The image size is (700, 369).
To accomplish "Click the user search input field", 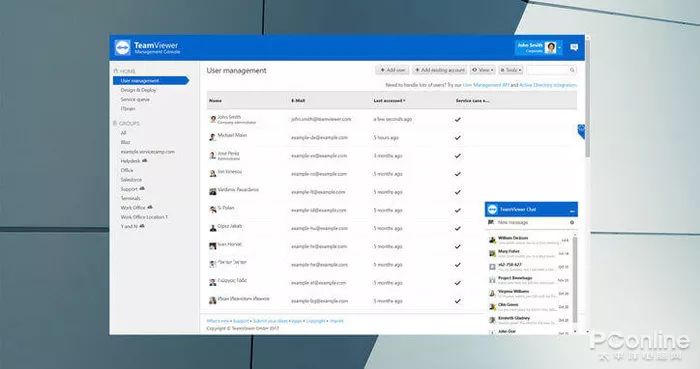I will tap(547, 70).
